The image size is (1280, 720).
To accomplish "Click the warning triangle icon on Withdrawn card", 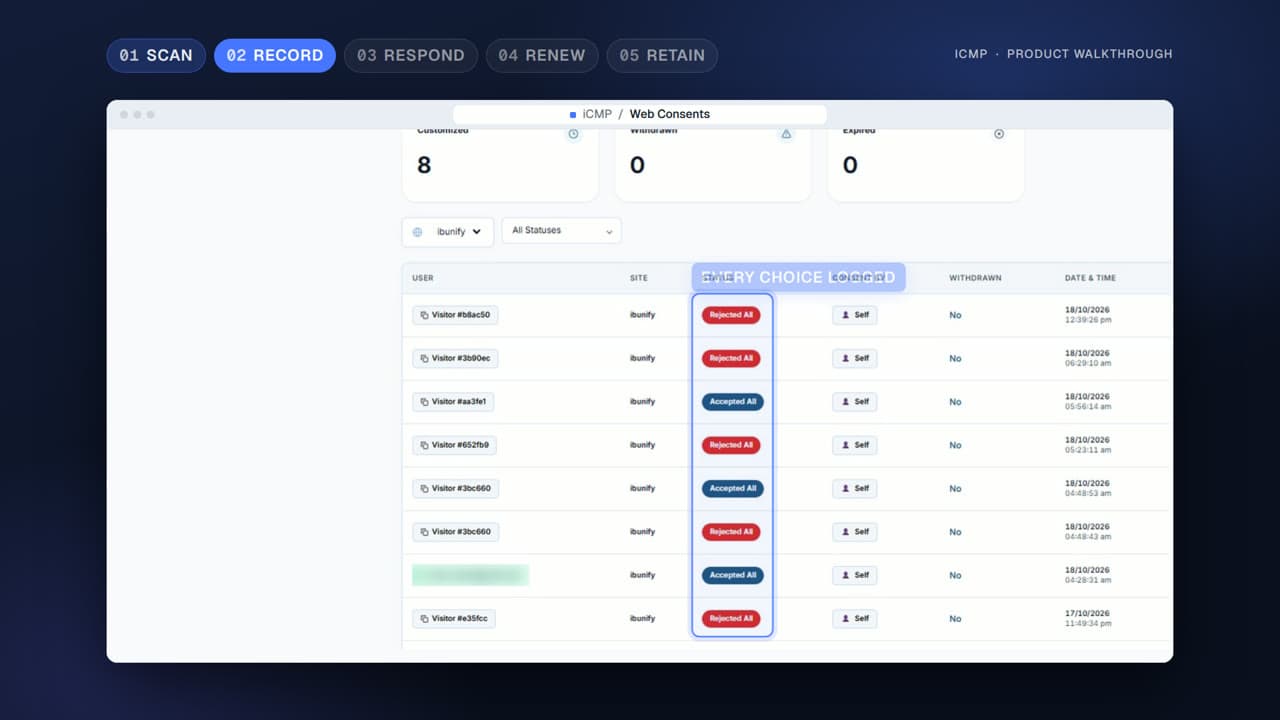I will click(x=786, y=134).
